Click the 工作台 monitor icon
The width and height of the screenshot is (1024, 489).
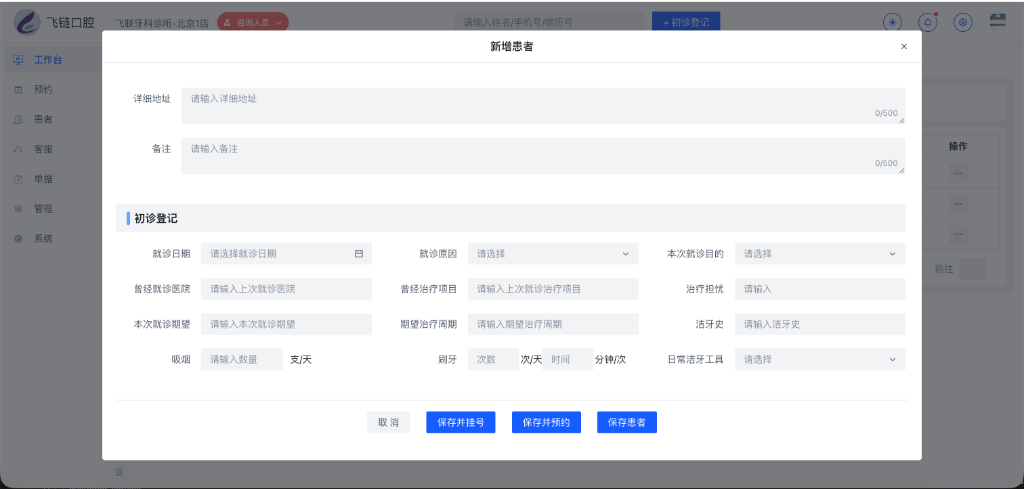tap(18, 59)
